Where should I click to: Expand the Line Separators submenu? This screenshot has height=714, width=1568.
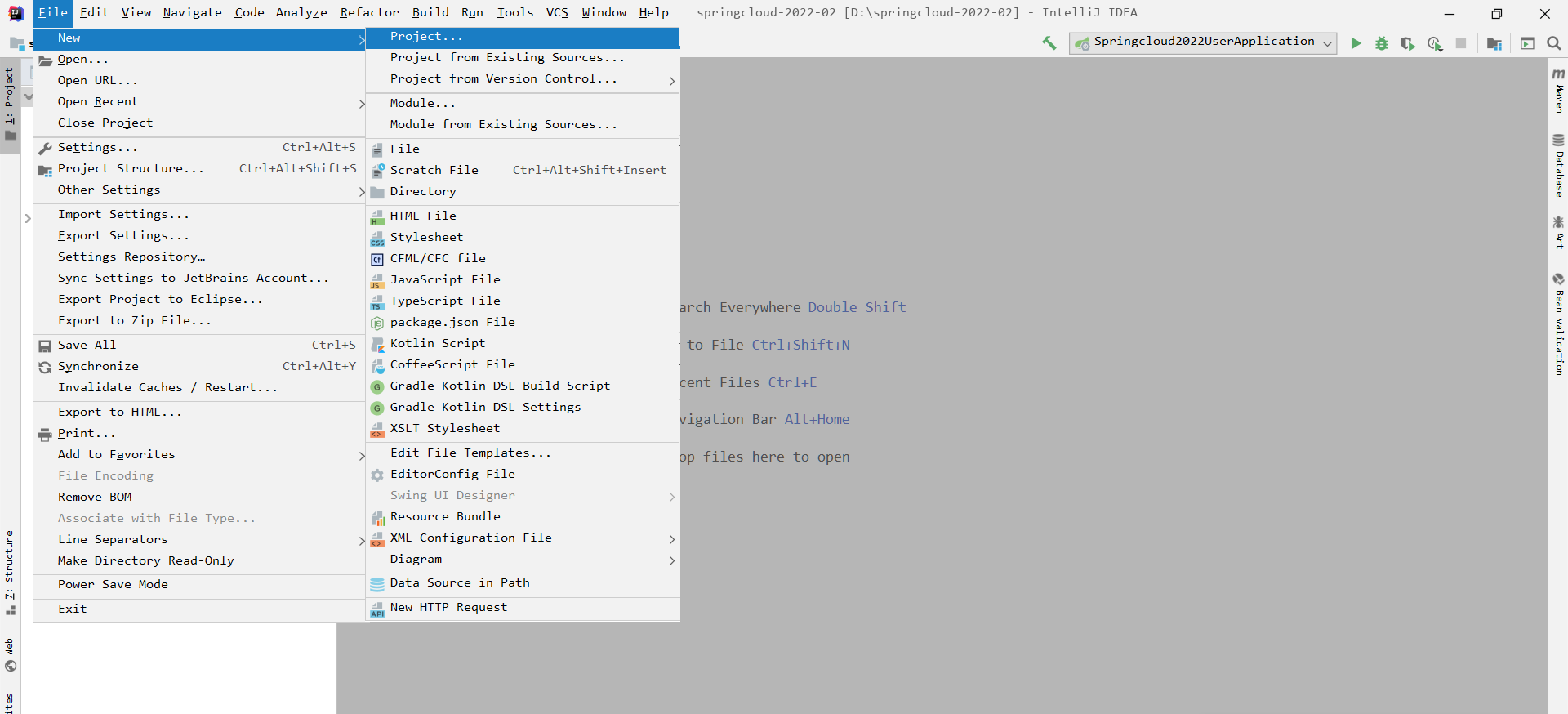click(x=199, y=539)
